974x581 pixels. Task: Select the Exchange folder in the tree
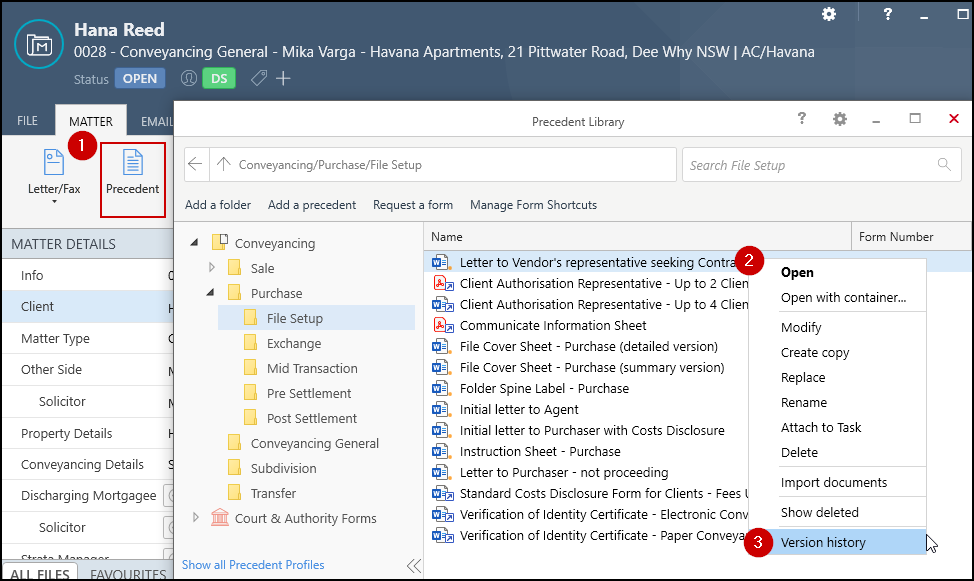point(293,343)
